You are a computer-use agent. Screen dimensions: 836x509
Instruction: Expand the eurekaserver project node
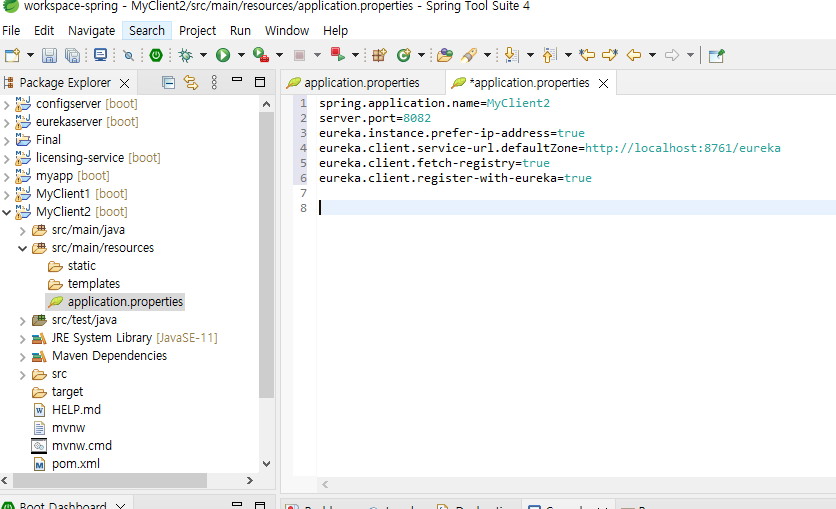click(6, 122)
